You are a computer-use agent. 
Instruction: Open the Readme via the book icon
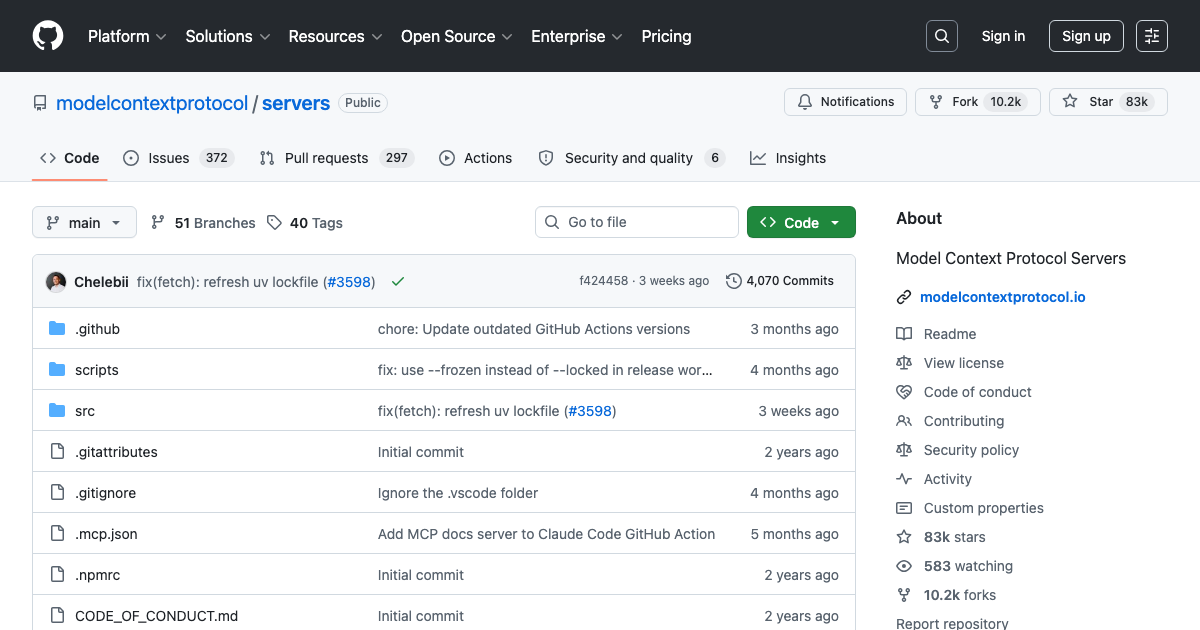[904, 333]
